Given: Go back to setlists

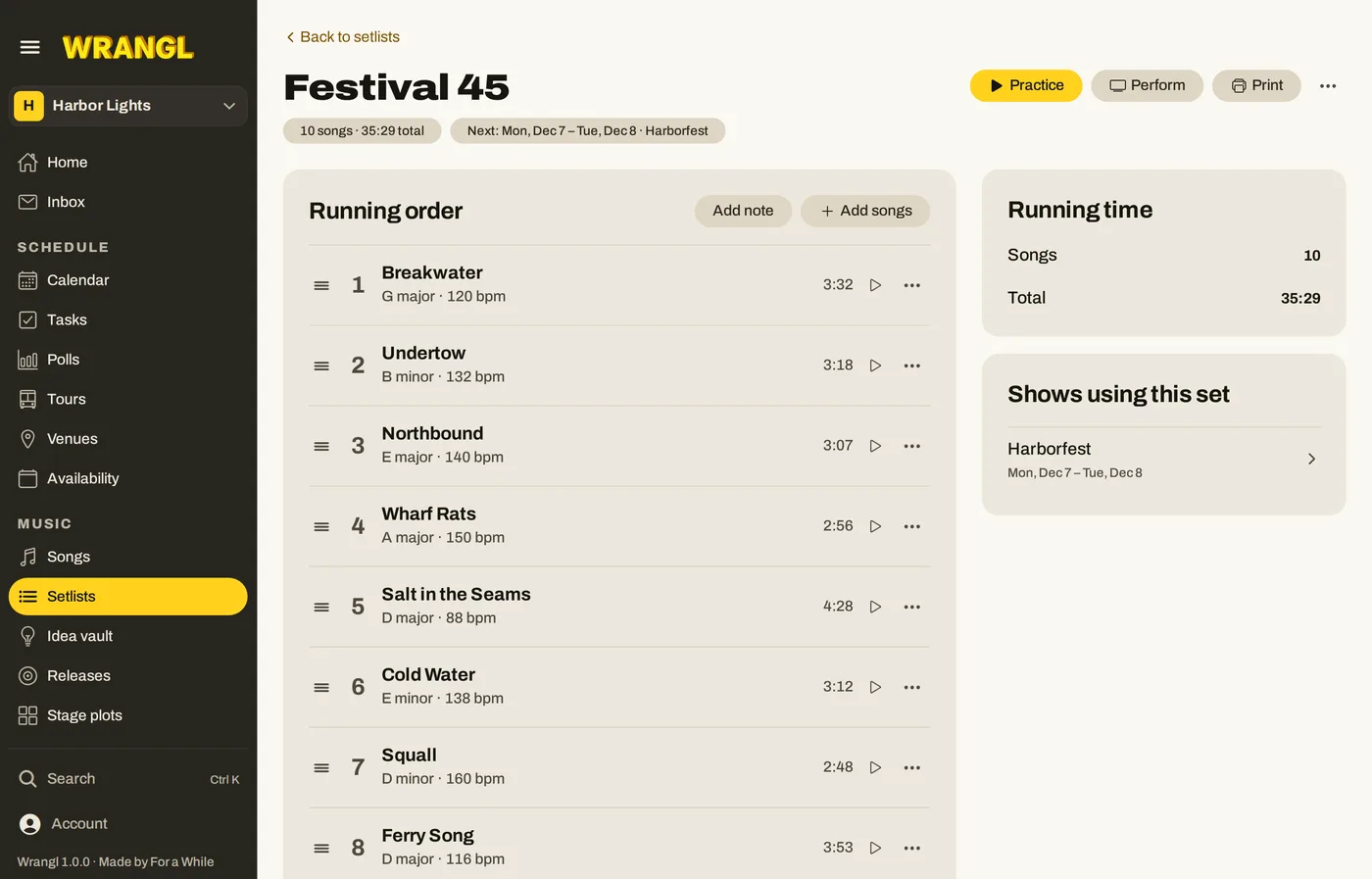Looking at the screenshot, I should (342, 37).
